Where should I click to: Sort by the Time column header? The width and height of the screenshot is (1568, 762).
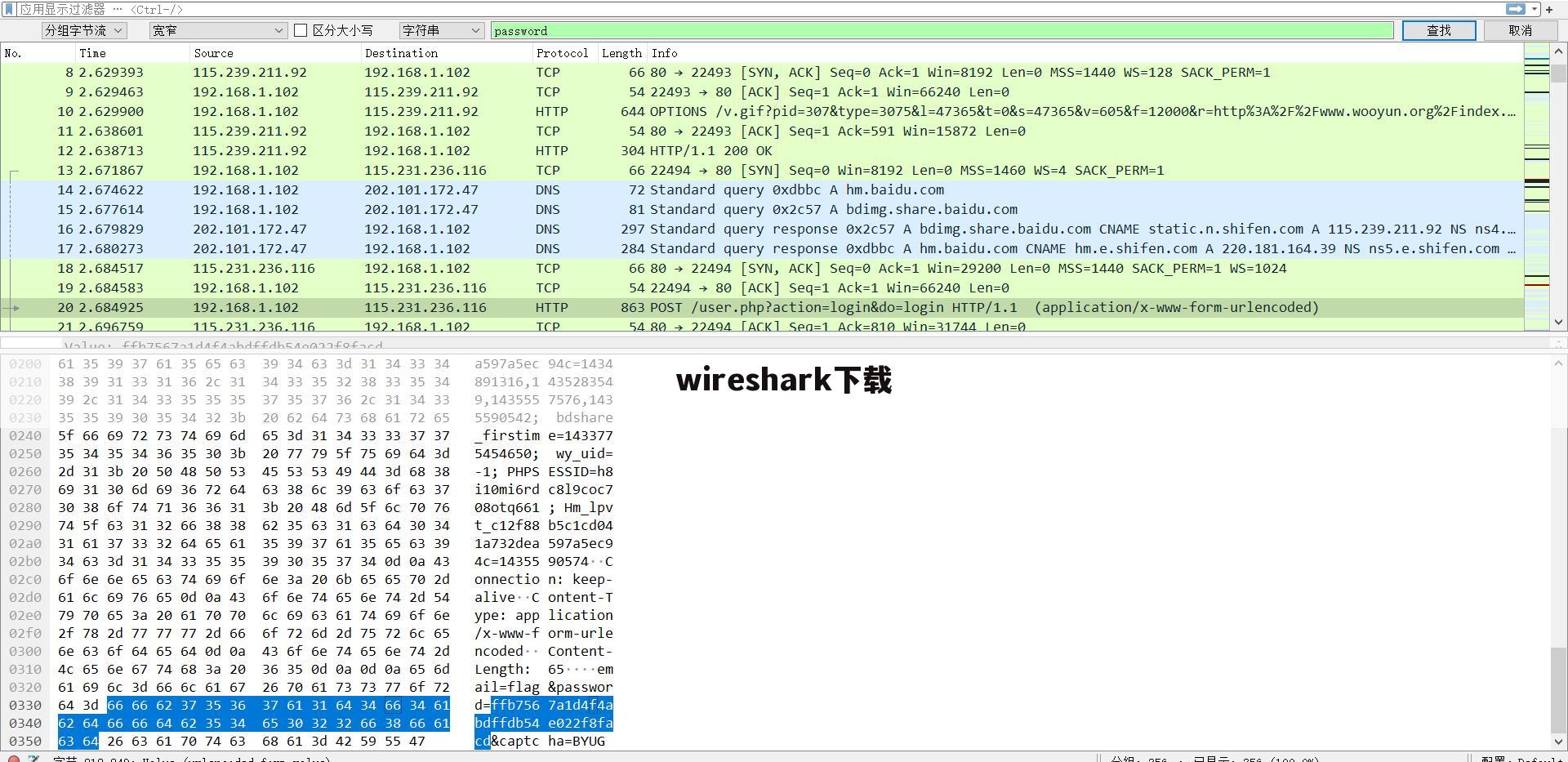(x=132, y=53)
